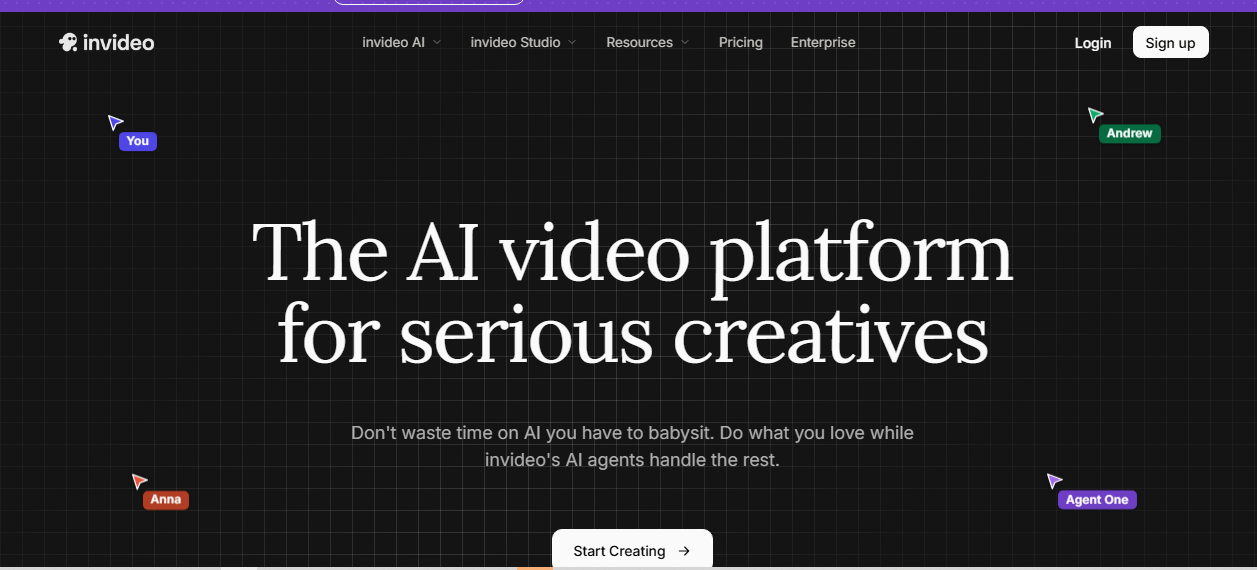This screenshot has width=1257, height=570.
Task: Click the Login link
Action: [1092, 43]
